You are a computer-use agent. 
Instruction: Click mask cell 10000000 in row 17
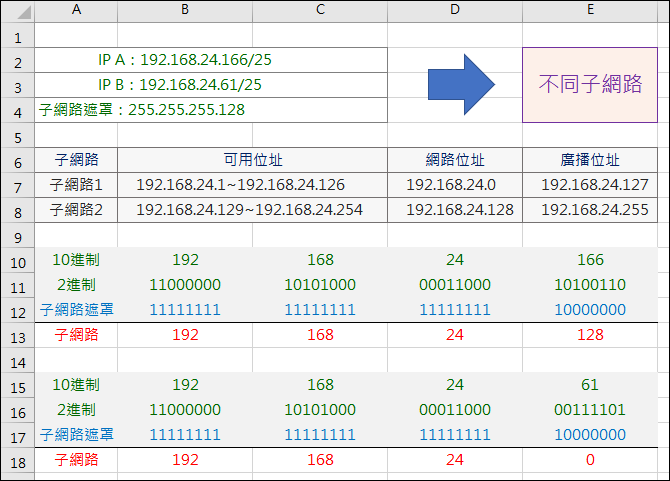click(x=590, y=435)
